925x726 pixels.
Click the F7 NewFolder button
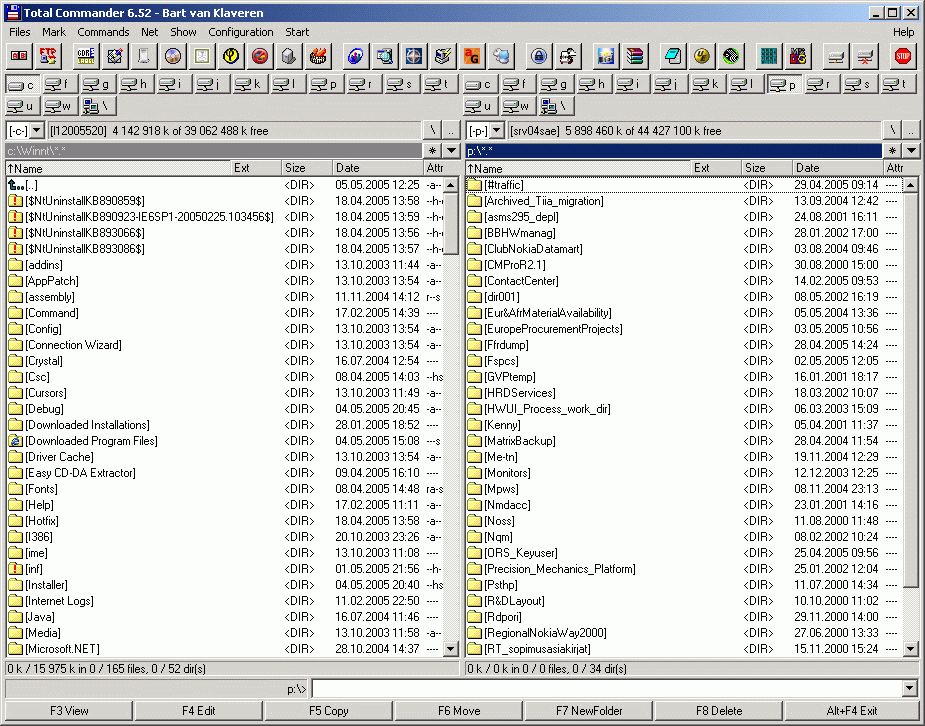(x=589, y=711)
